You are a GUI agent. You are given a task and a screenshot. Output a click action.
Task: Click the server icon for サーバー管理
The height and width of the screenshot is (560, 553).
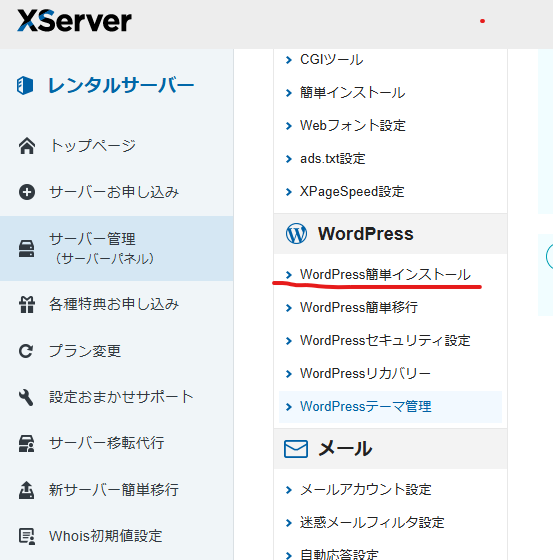(27, 249)
